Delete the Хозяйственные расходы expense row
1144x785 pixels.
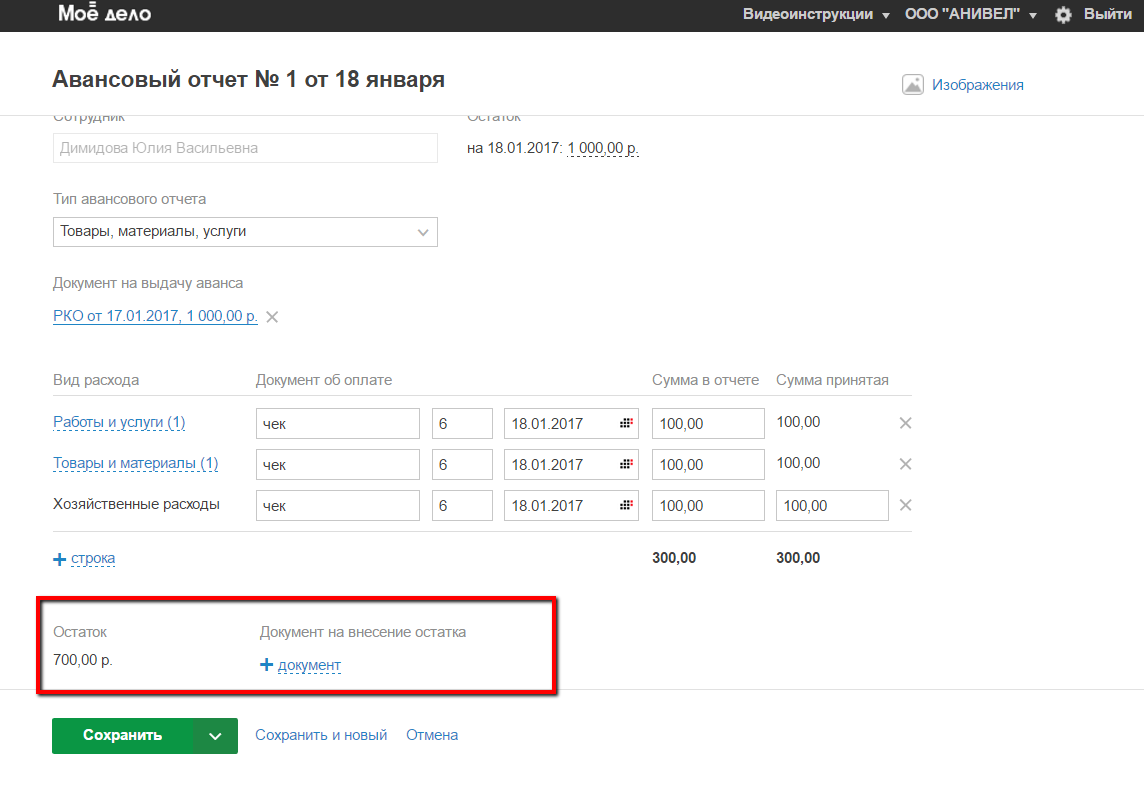click(905, 505)
